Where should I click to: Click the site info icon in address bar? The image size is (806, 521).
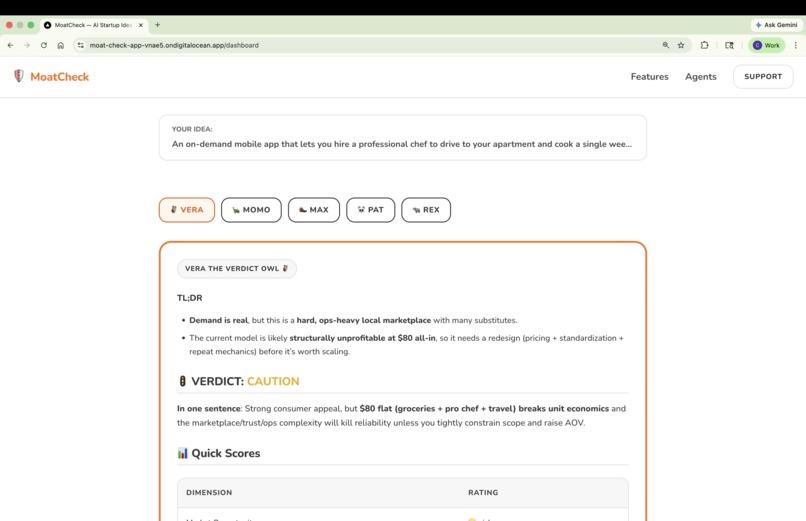point(81,45)
